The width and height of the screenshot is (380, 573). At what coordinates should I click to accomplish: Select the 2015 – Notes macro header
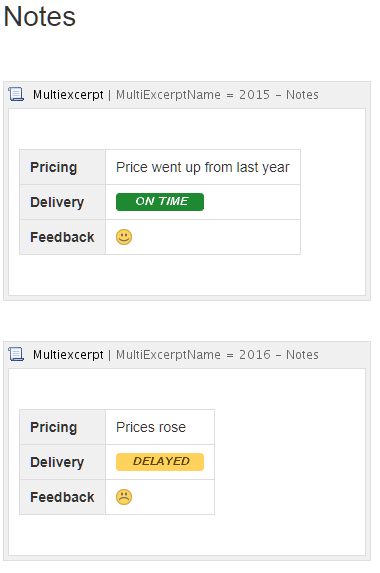tap(187, 95)
